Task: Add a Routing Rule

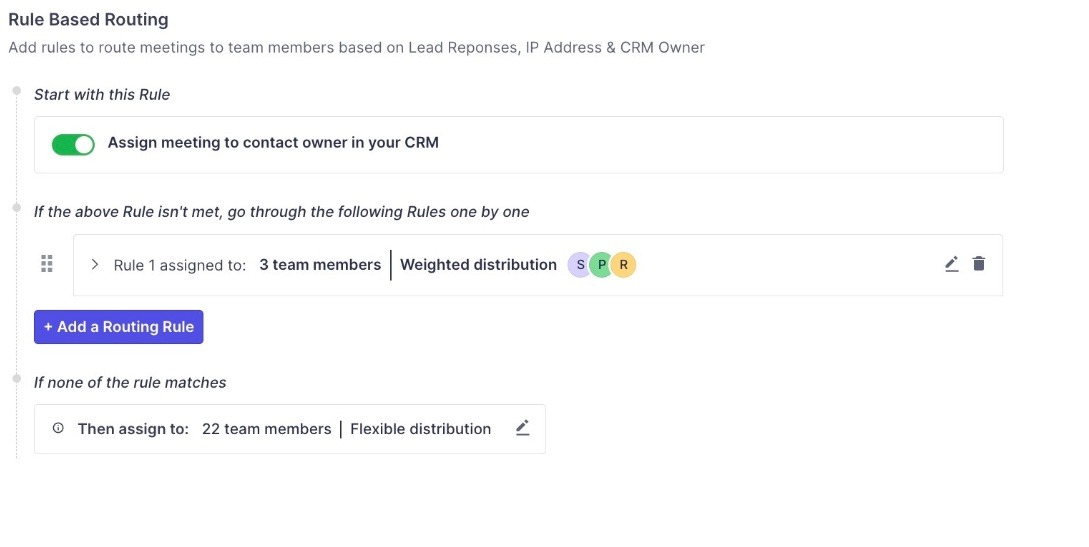Action: tap(118, 327)
